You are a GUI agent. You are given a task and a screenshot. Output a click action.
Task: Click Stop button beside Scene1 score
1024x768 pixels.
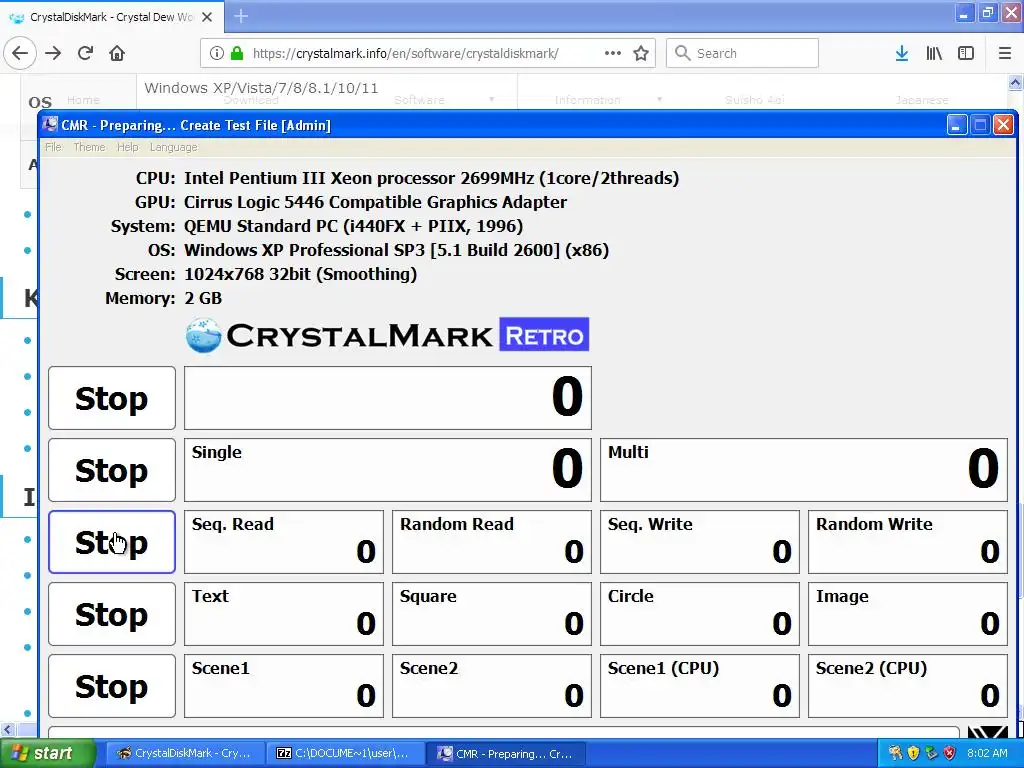coord(112,686)
